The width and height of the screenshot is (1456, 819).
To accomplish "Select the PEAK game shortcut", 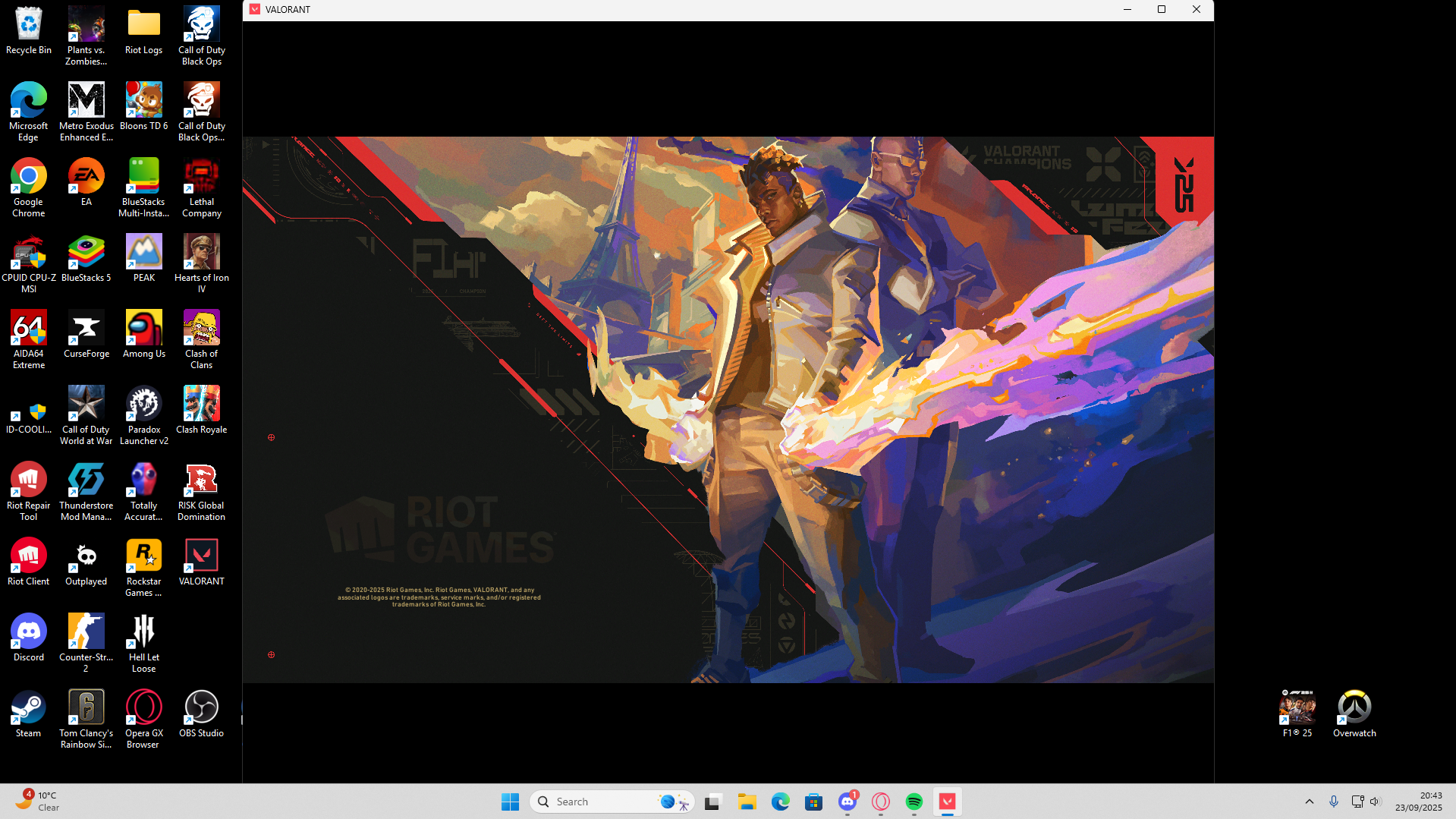I will (x=144, y=260).
